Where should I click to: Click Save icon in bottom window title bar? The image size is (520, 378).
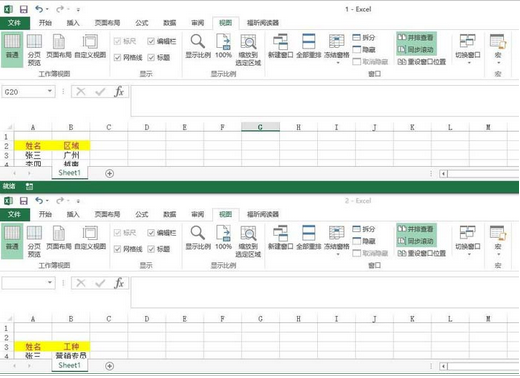click(x=24, y=201)
